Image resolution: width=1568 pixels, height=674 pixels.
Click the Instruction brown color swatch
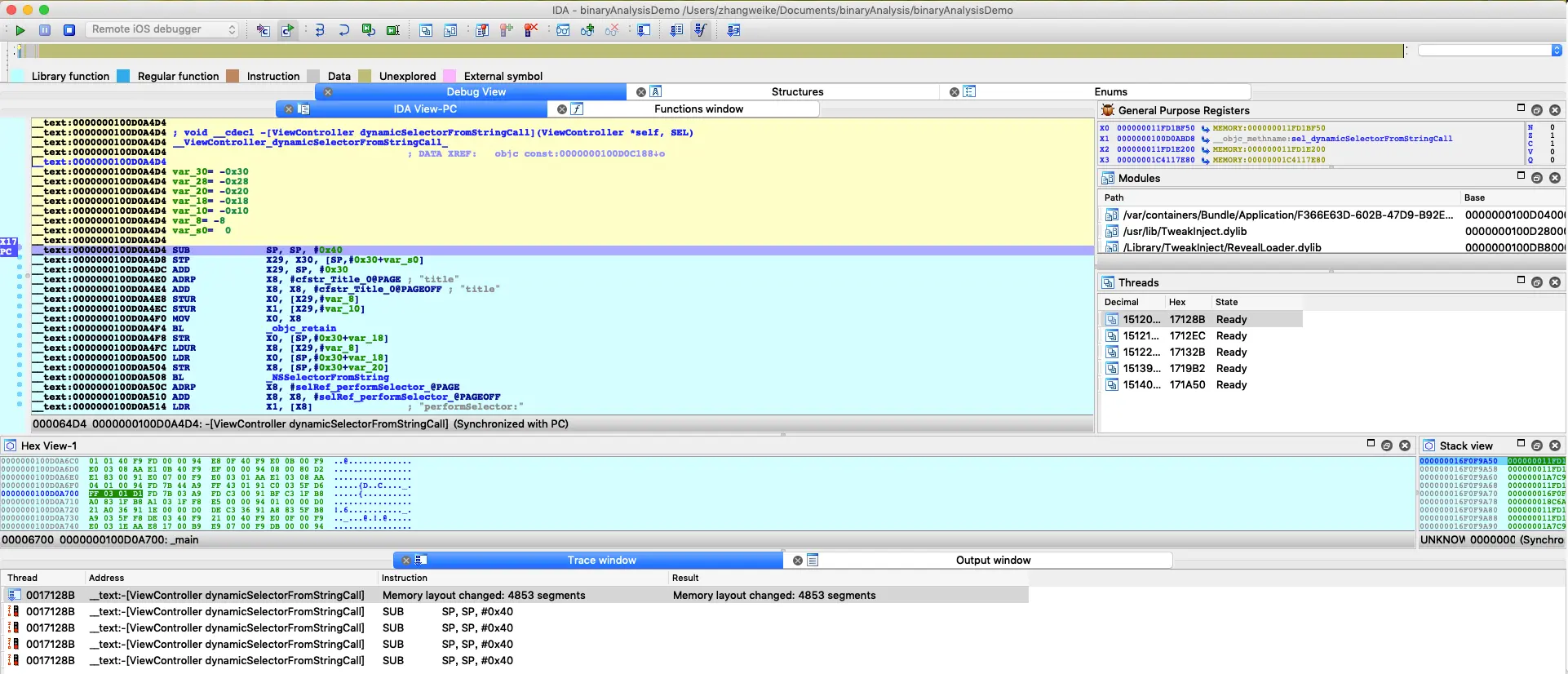pos(233,76)
